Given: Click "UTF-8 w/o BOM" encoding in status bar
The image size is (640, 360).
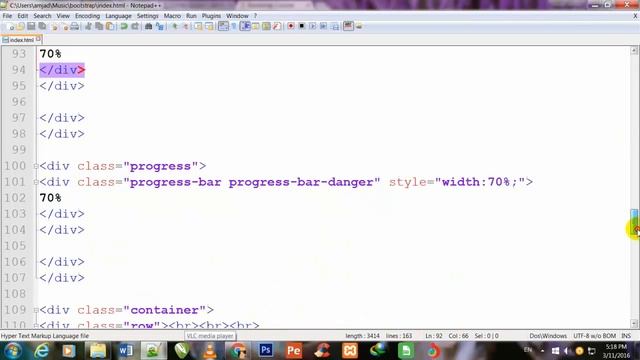Looking at the screenshot, I should 594,336.
